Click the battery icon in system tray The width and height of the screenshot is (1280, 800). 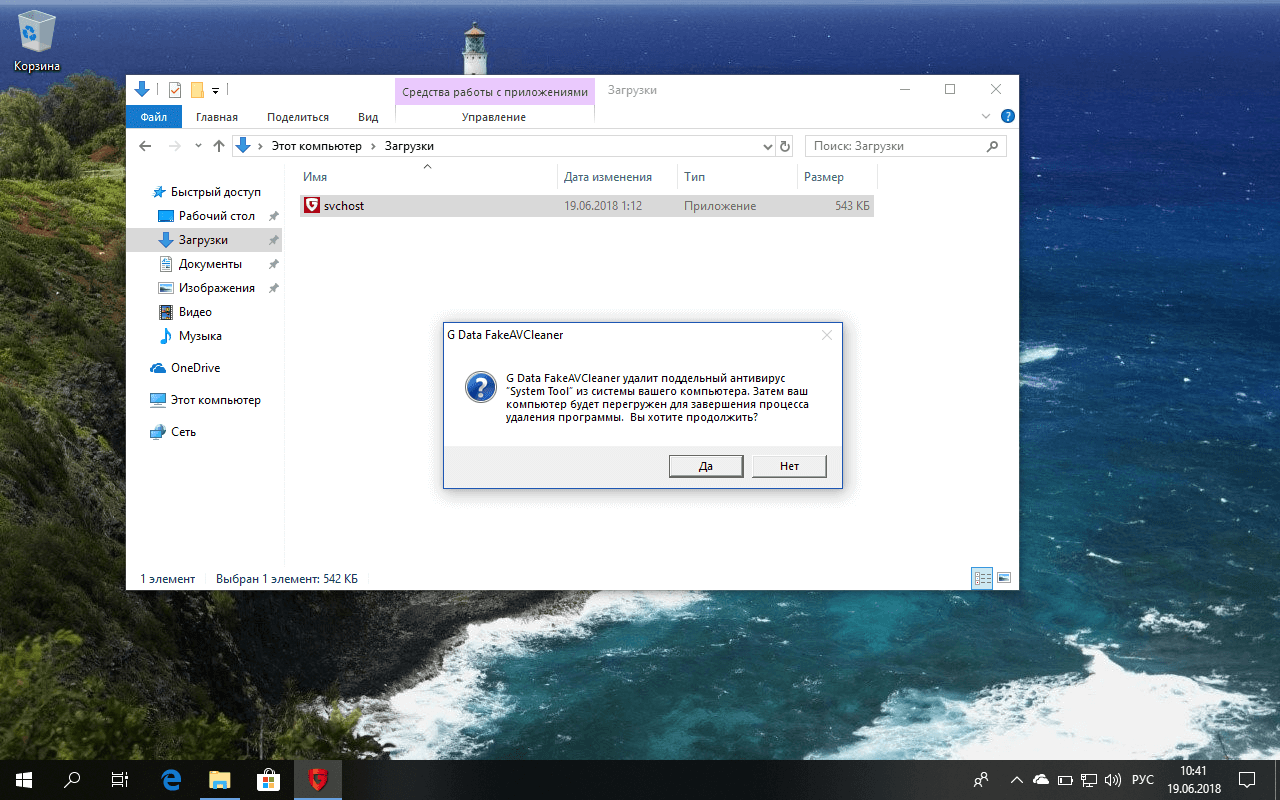[1065, 780]
